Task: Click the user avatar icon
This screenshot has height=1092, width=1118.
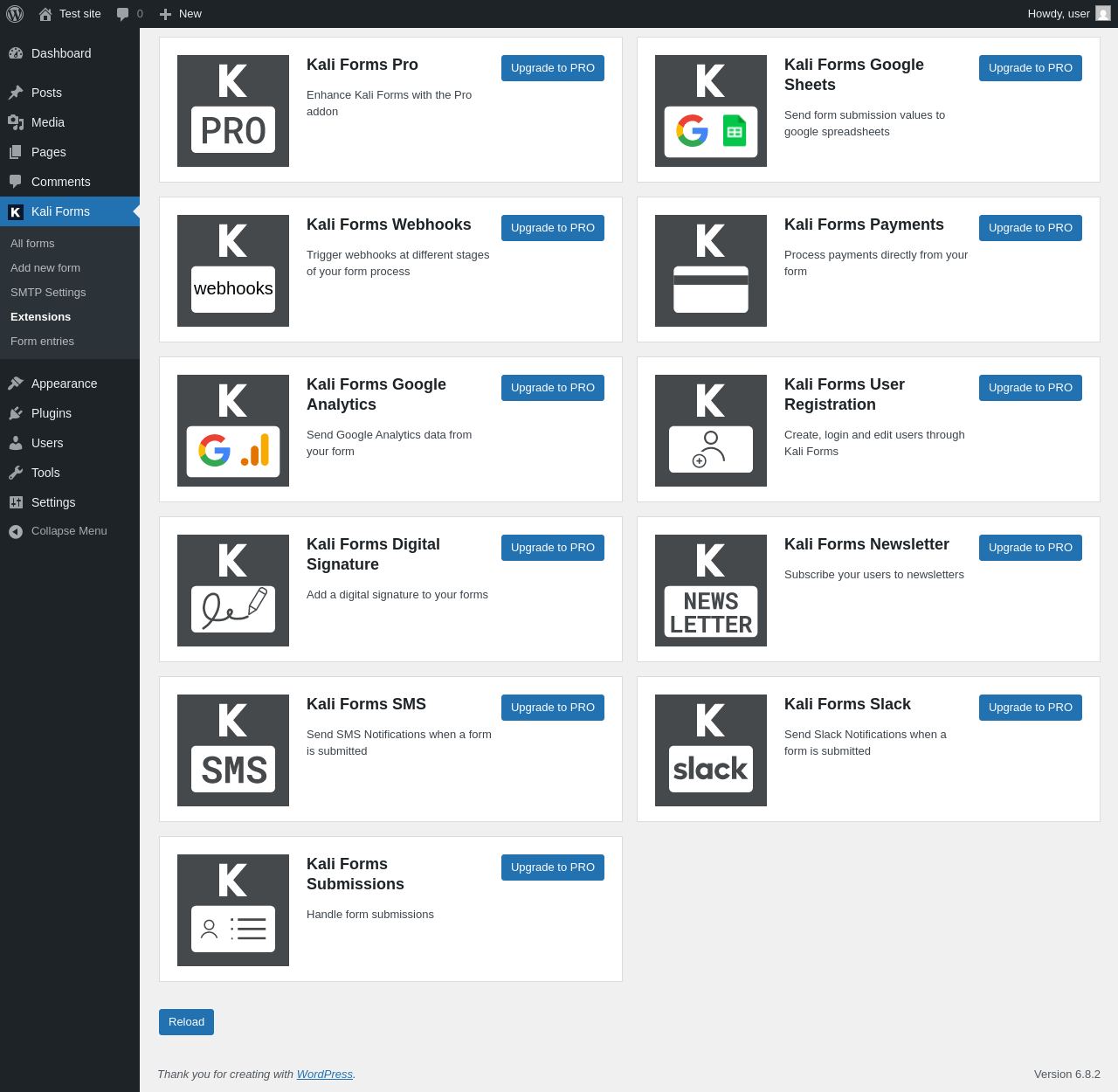Action: 1103,13
